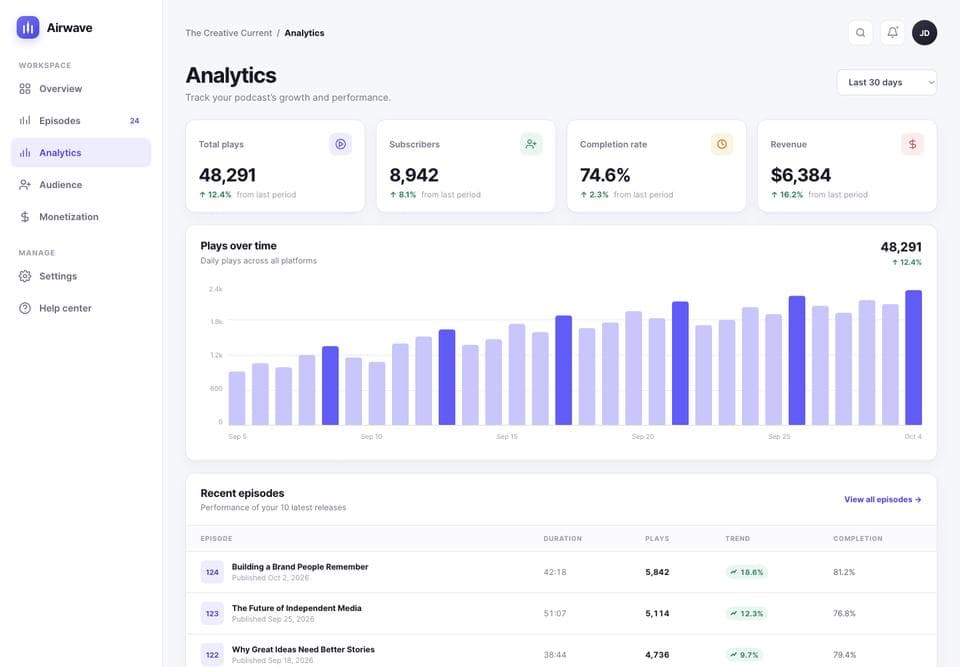960x667 pixels.
Task: Open the JD profile avatar
Action: pyautogui.click(x=924, y=33)
